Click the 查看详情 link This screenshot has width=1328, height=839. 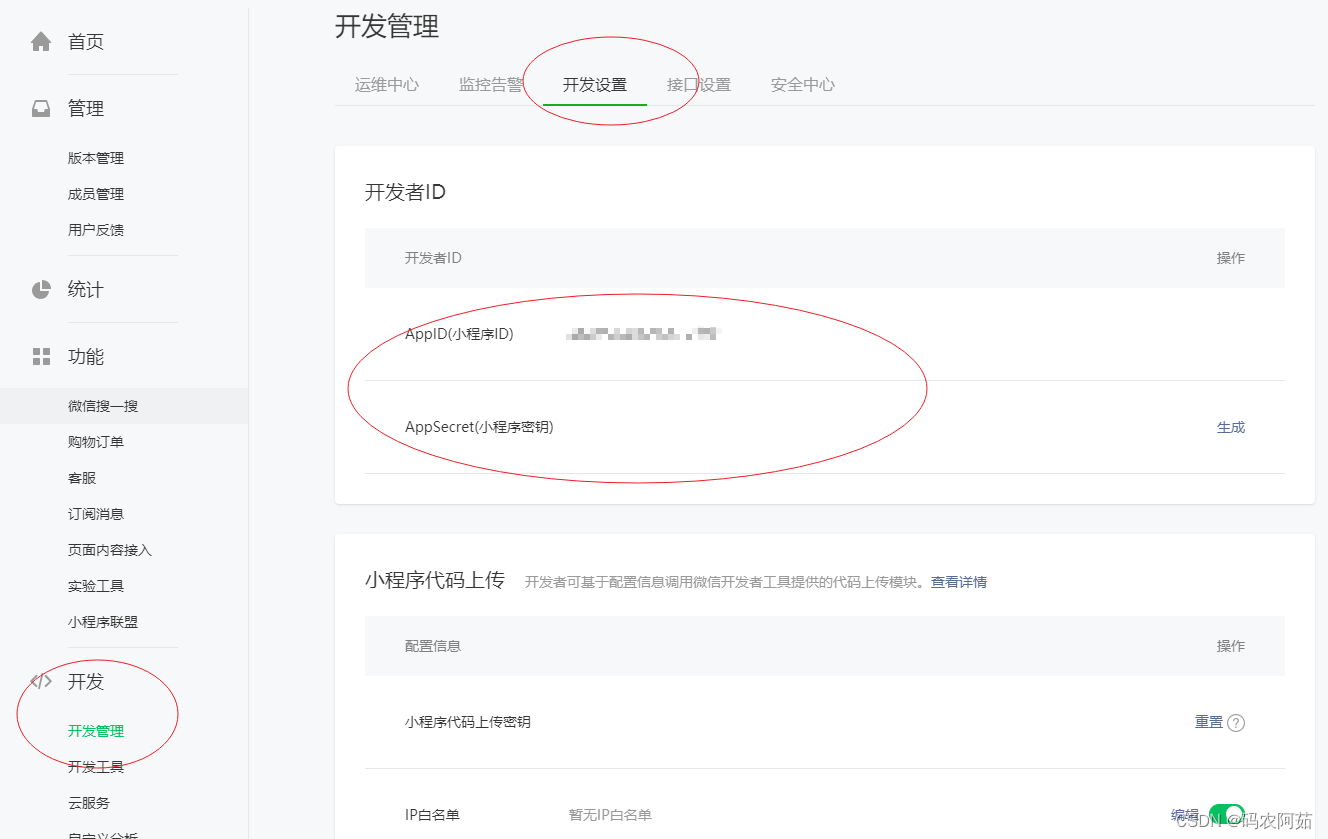959,582
